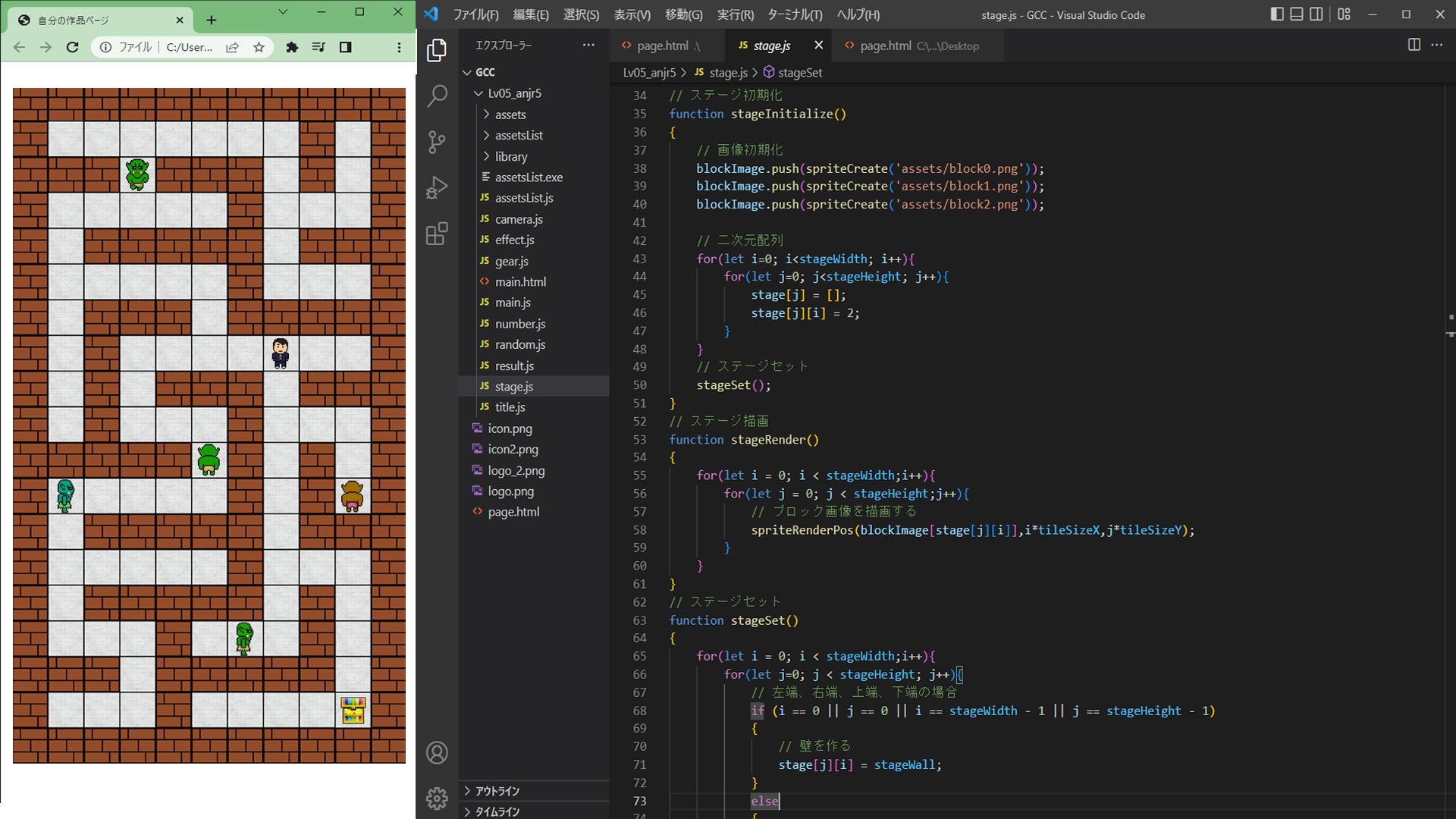The image size is (1456, 819).
Task: Open main.js in the explorer
Action: coord(513,303)
